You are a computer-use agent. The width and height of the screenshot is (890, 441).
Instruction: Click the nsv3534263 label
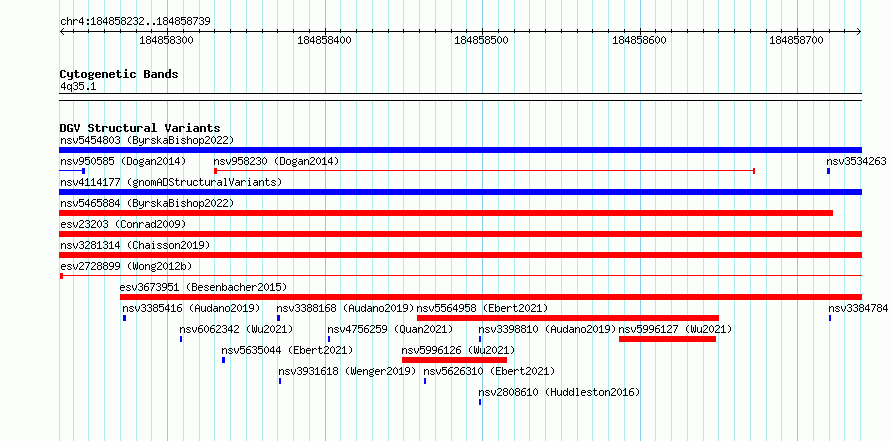856,161
